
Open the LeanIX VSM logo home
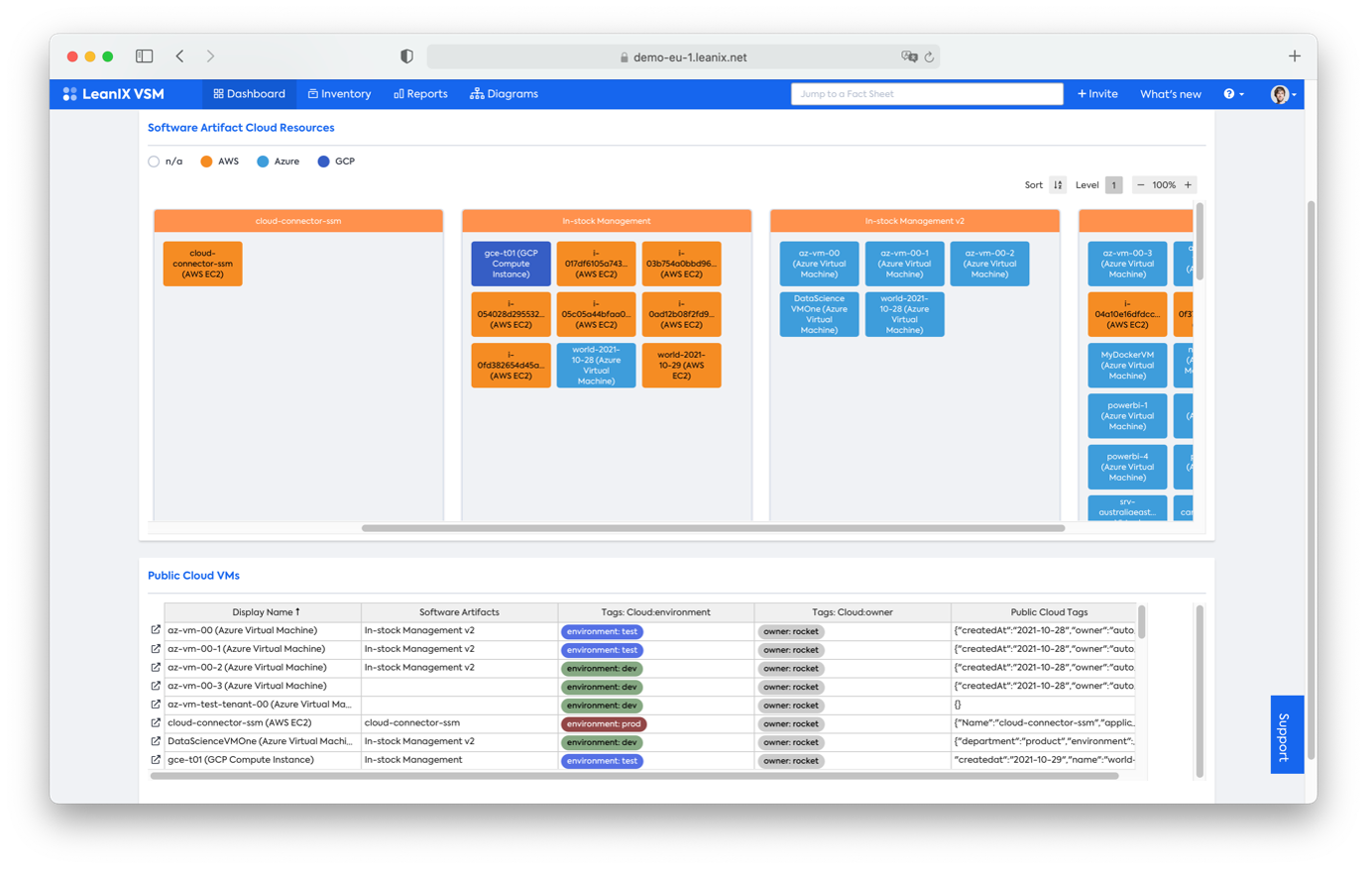(x=114, y=94)
